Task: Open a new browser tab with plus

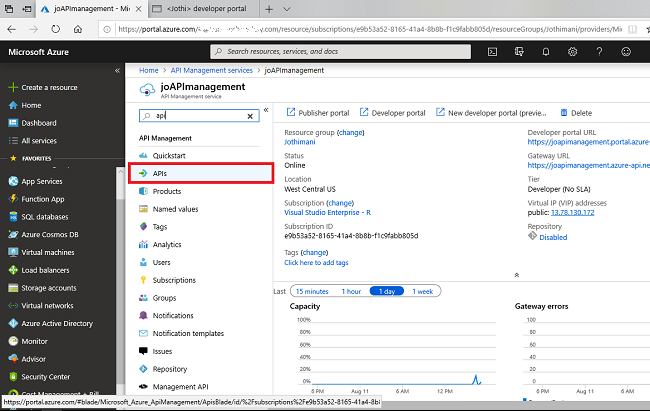Action: [269, 9]
